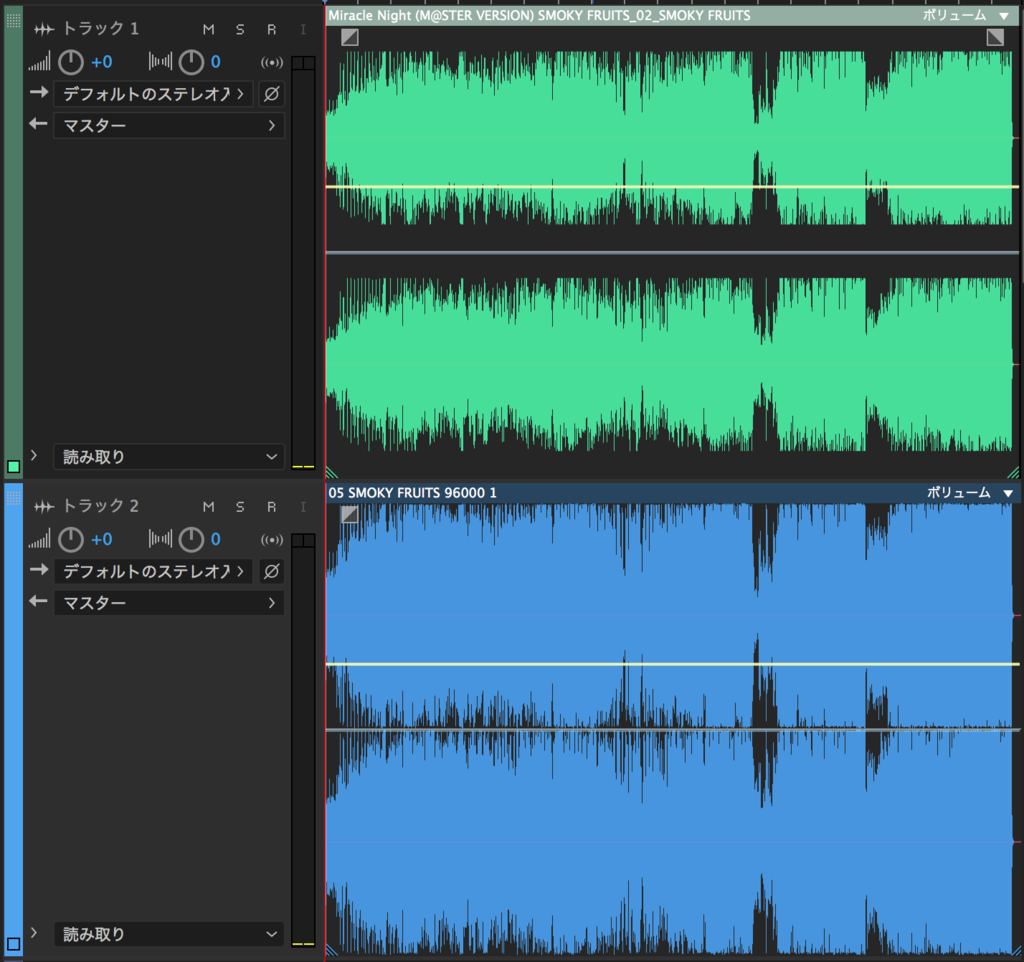Click Track 1 pan value 0

(216, 63)
